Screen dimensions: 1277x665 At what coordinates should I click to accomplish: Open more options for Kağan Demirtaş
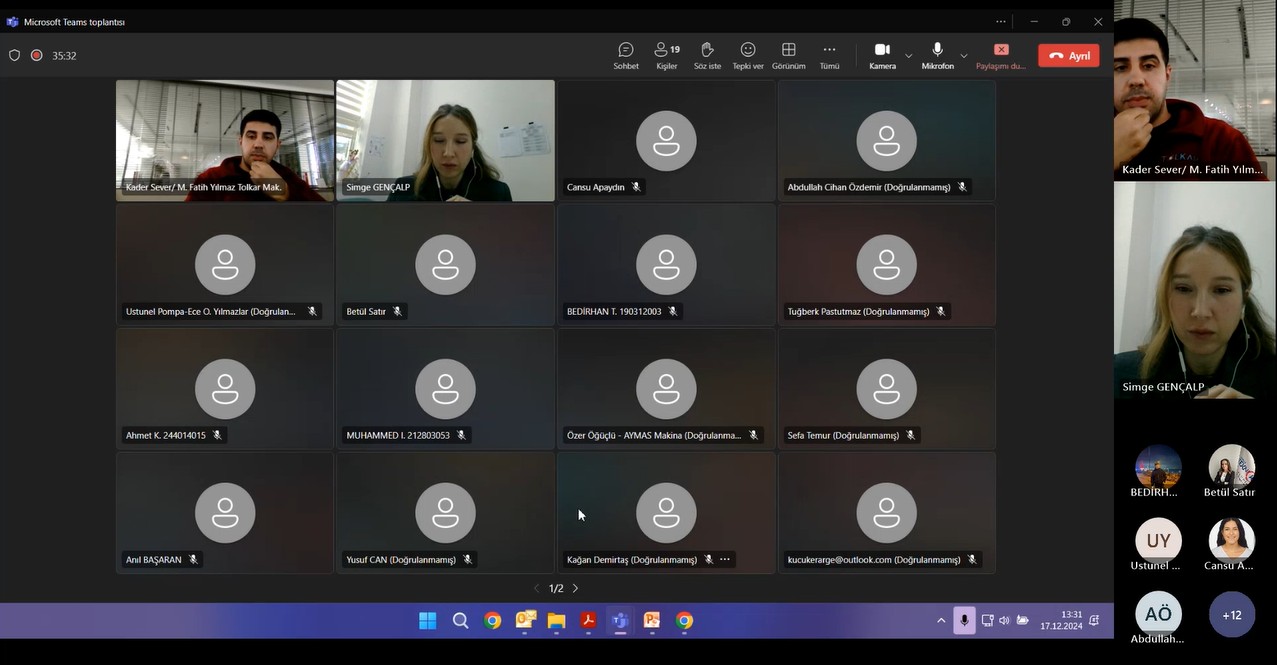[x=725, y=560]
